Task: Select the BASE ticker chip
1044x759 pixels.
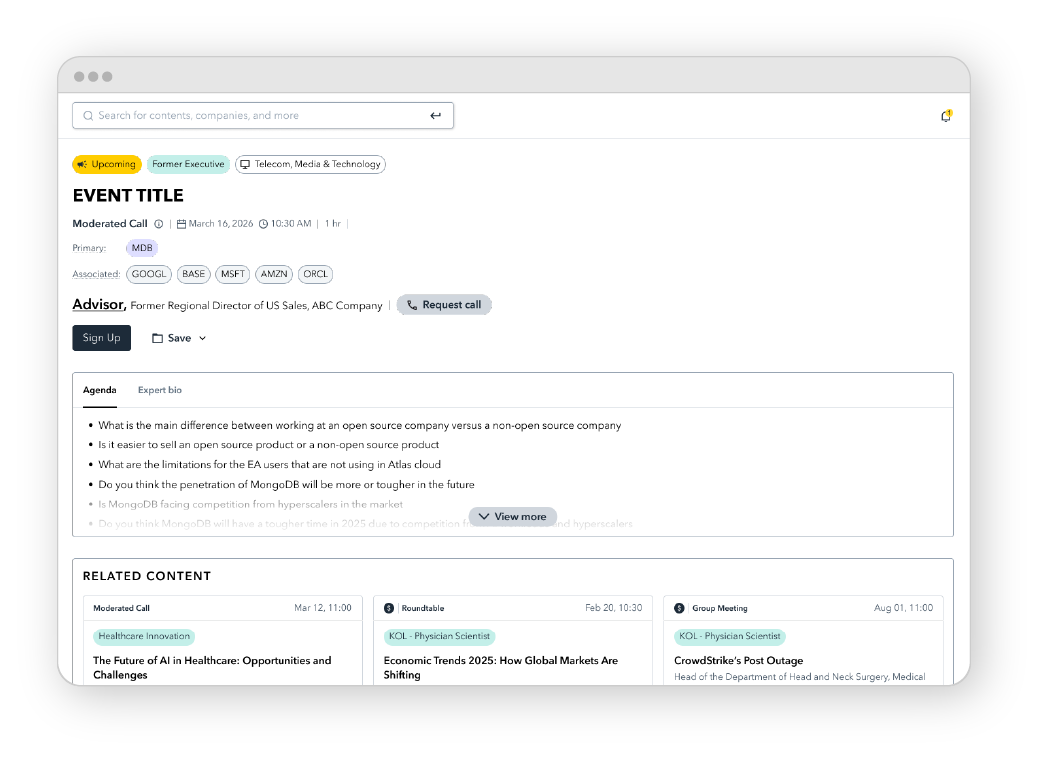Action: (194, 274)
